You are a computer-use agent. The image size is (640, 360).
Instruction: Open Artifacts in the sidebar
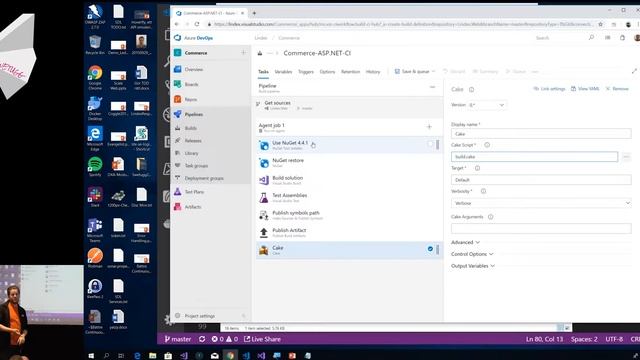[x=193, y=207]
